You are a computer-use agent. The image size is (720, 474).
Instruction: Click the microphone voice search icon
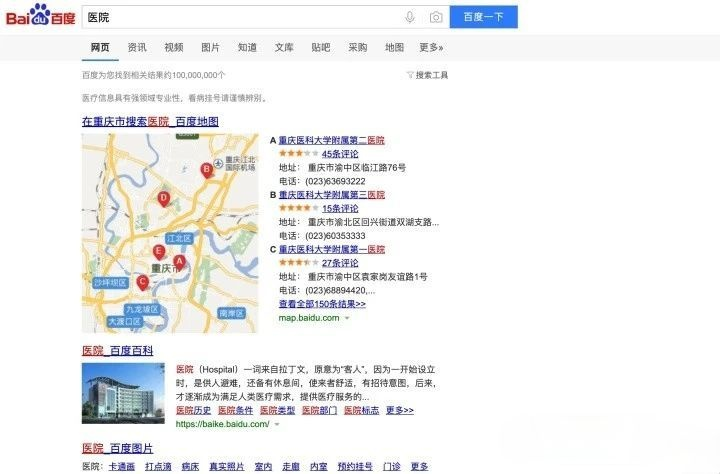410,17
